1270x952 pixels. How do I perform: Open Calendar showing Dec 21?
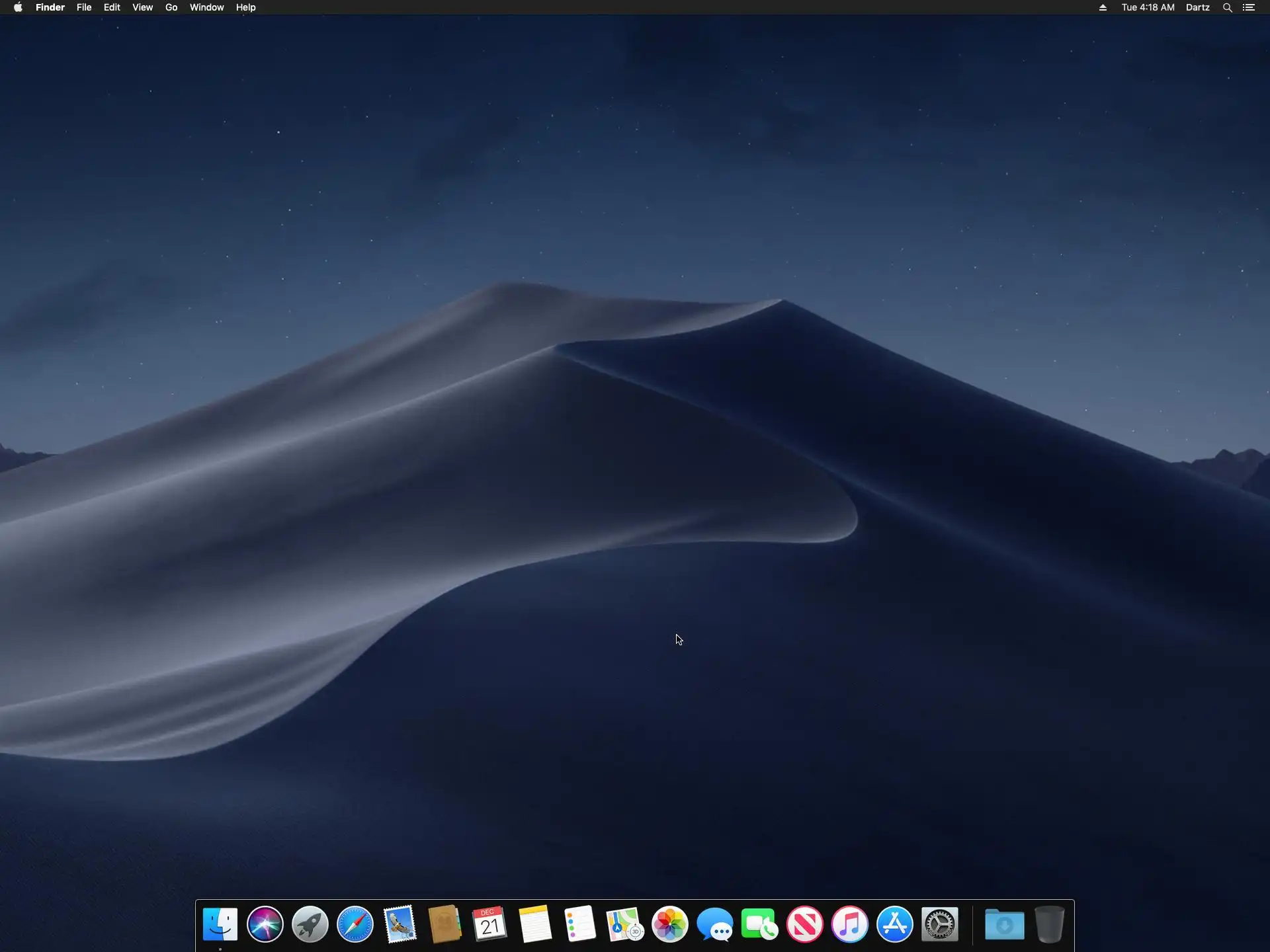pos(489,924)
